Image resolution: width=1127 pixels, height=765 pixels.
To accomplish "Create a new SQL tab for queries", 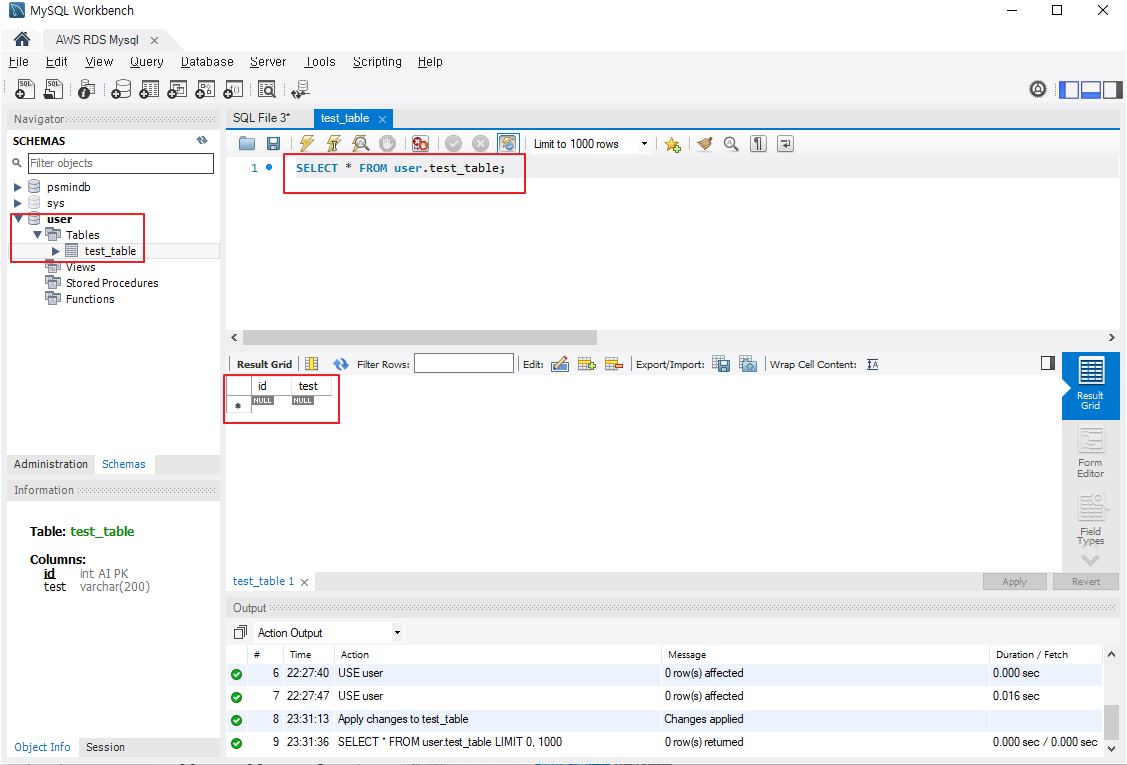I will pyautogui.click(x=24, y=89).
